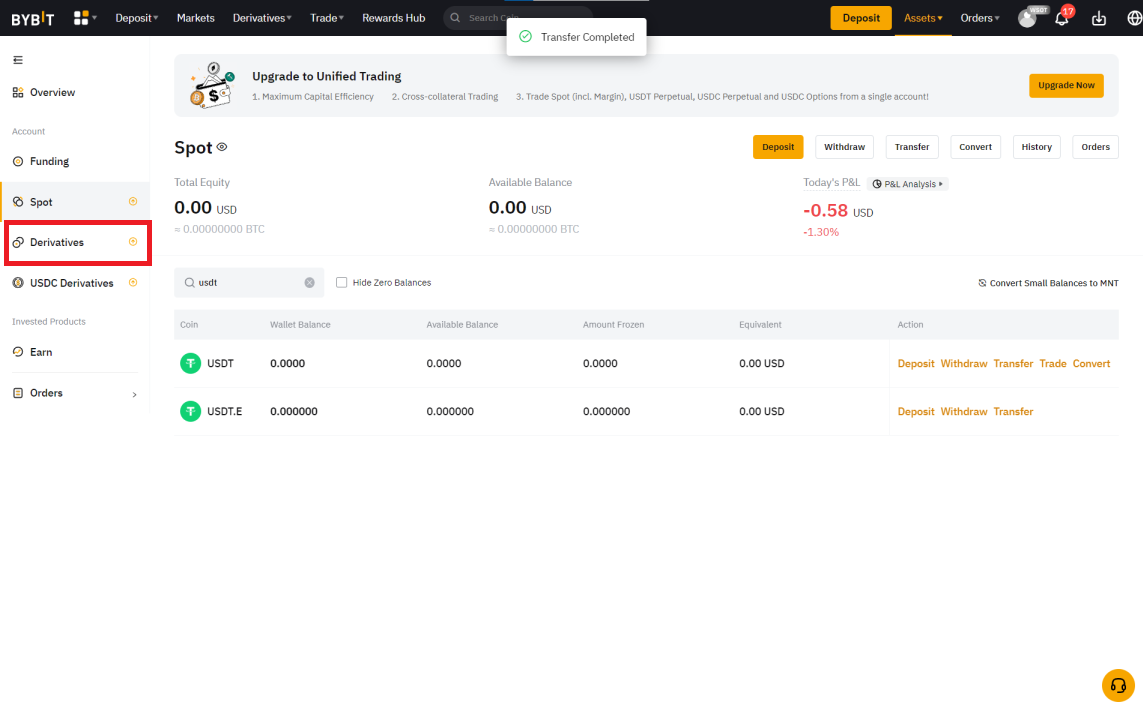Click the Today's P&L label
The height and width of the screenshot is (720, 1144).
[831, 182]
